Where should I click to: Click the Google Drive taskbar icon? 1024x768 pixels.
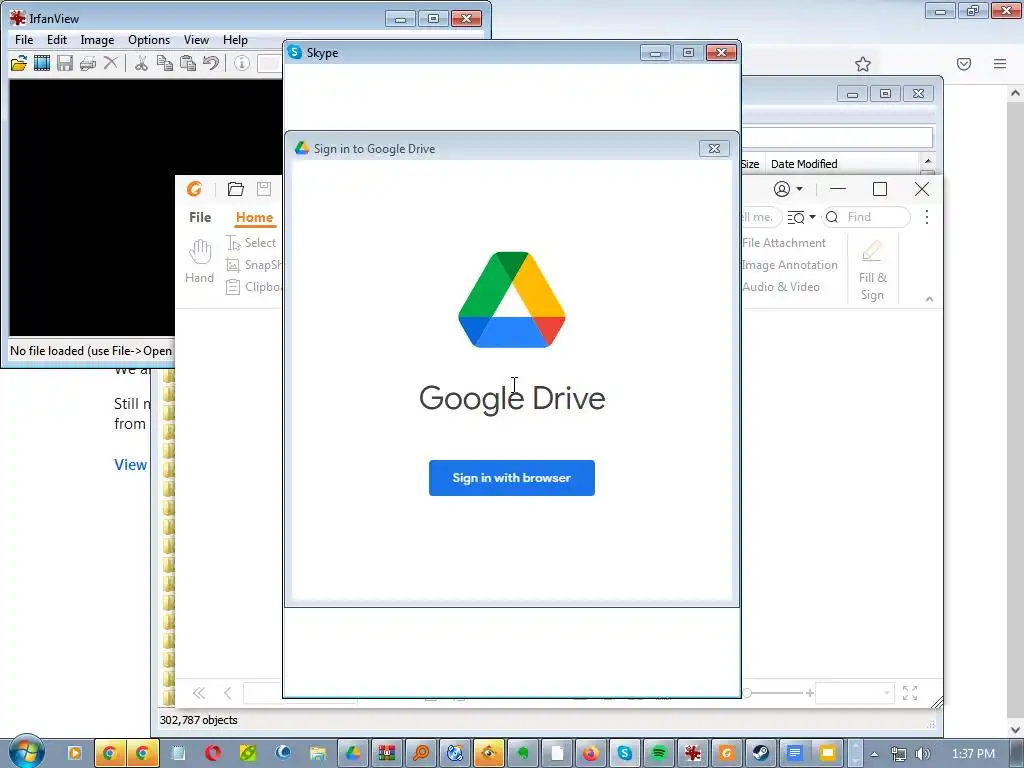pyautogui.click(x=353, y=754)
